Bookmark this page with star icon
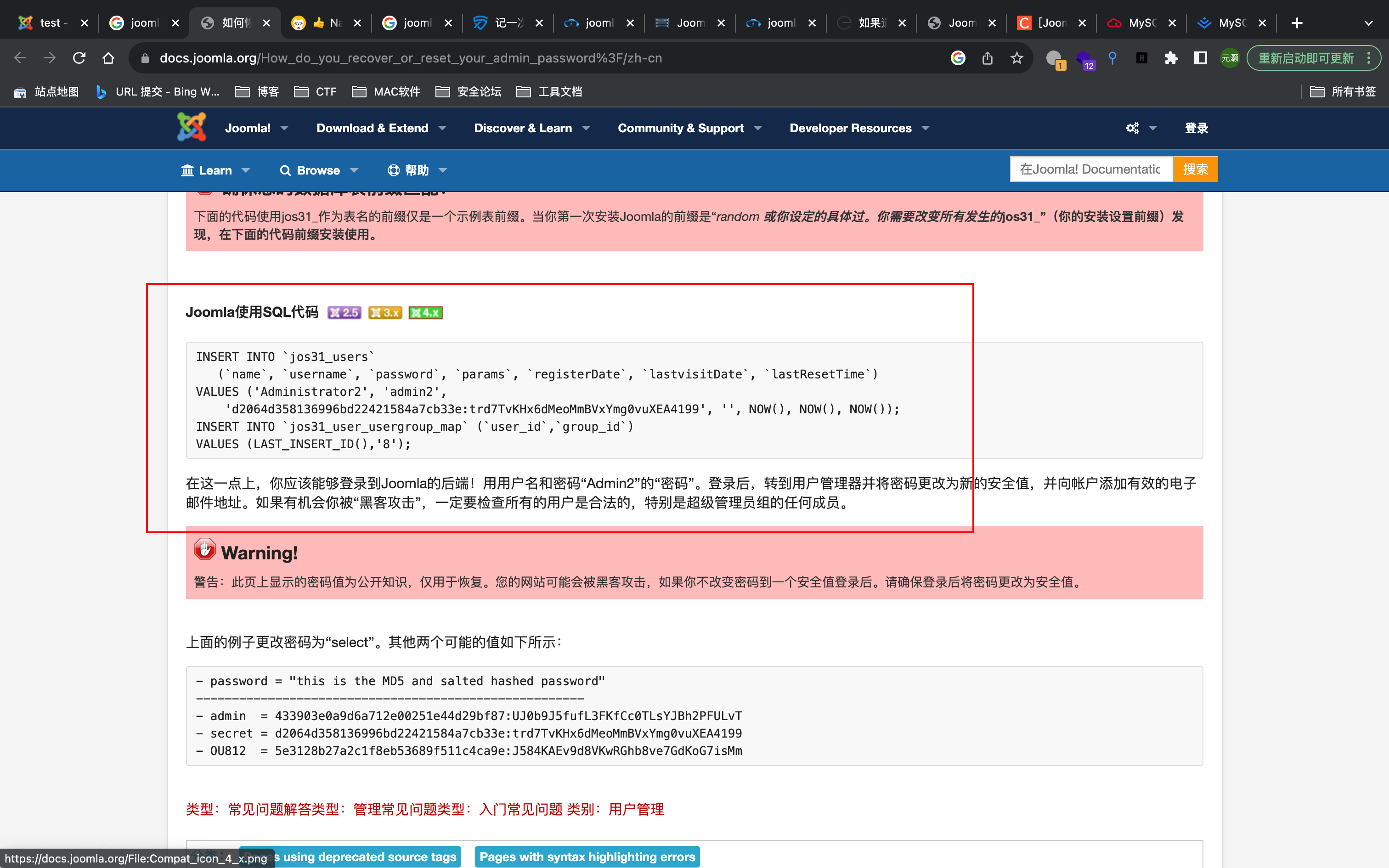The height and width of the screenshot is (868, 1389). [x=1016, y=58]
